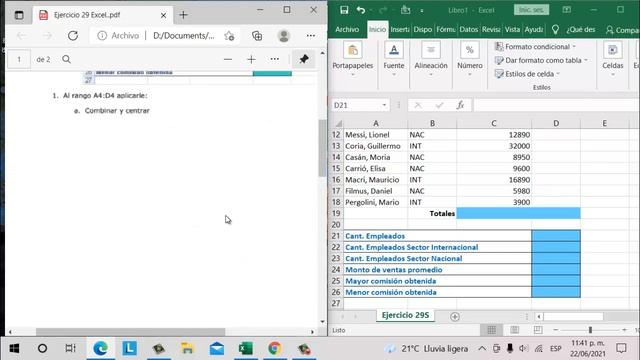Click the Edge address bar
Screen dimensions: 640x360
pyautogui.click(x=165, y=36)
